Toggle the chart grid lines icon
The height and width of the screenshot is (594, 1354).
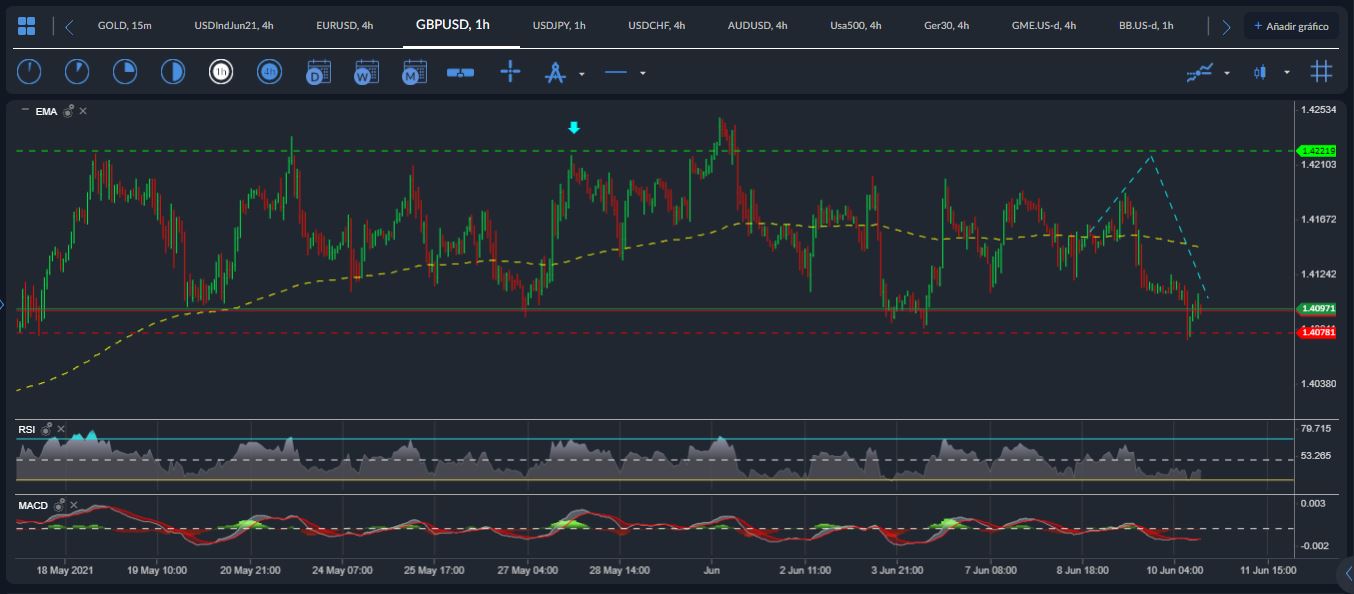(x=1322, y=72)
